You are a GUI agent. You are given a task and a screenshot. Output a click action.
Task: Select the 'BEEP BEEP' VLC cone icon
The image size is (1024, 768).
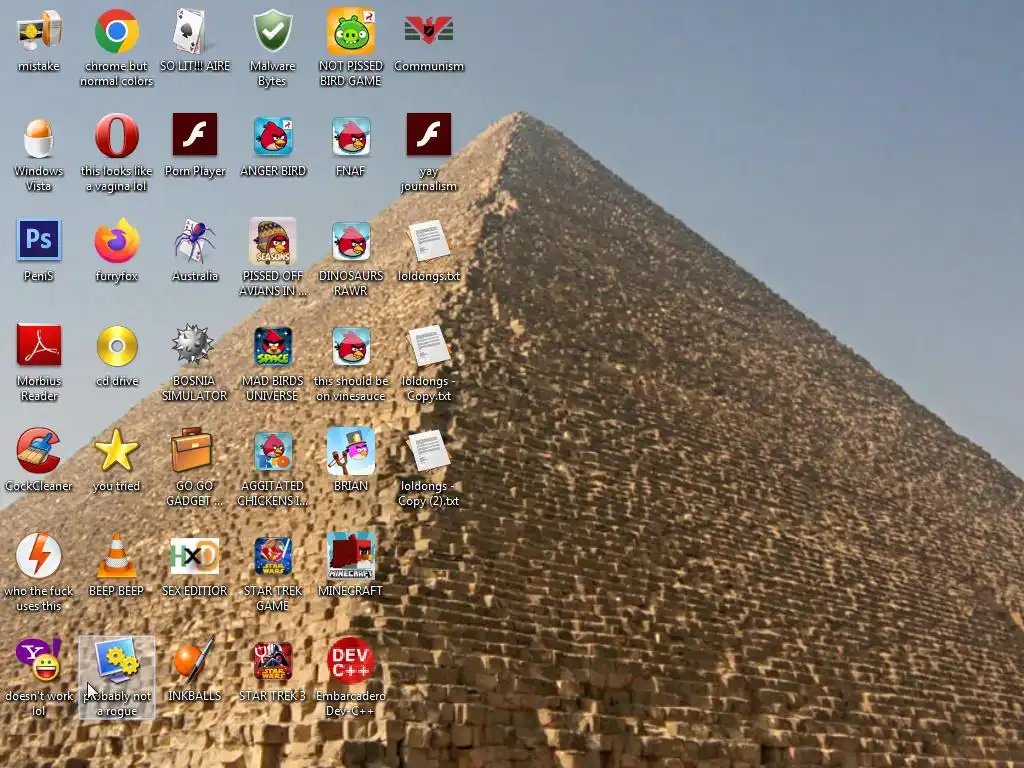[x=116, y=556]
